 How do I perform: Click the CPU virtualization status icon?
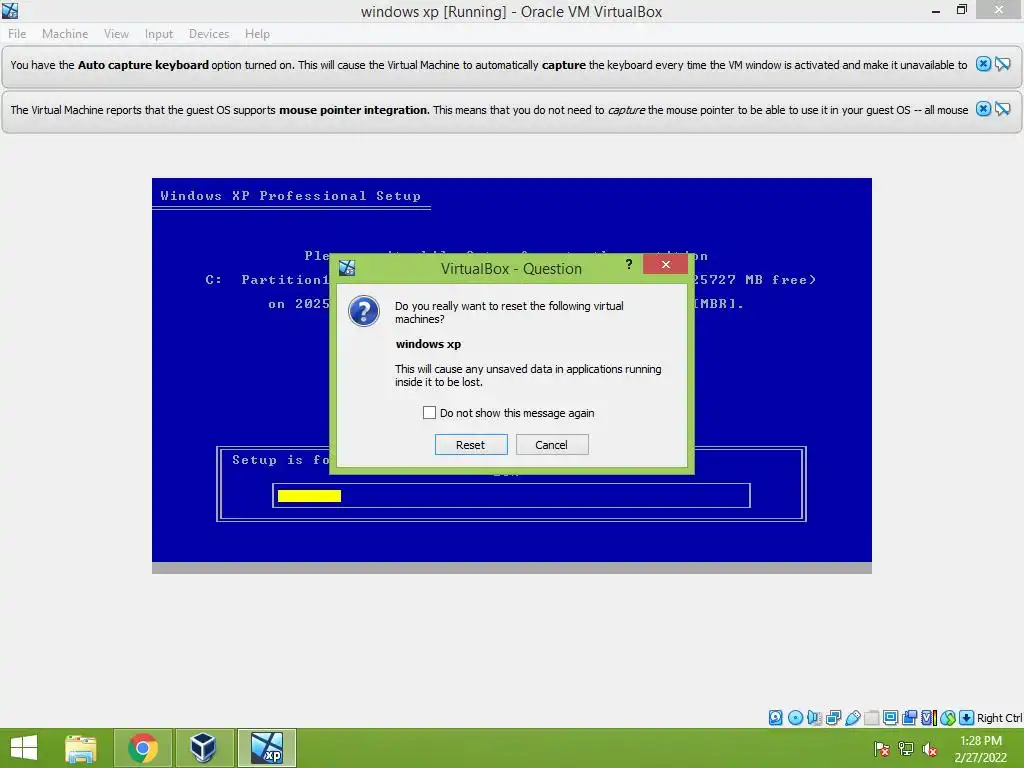click(928, 718)
